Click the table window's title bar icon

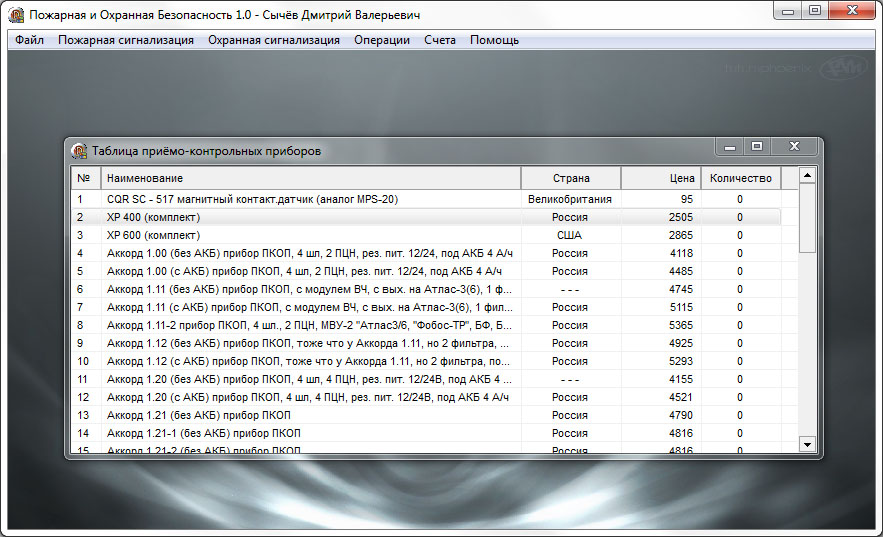pyautogui.click(x=79, y=151)
